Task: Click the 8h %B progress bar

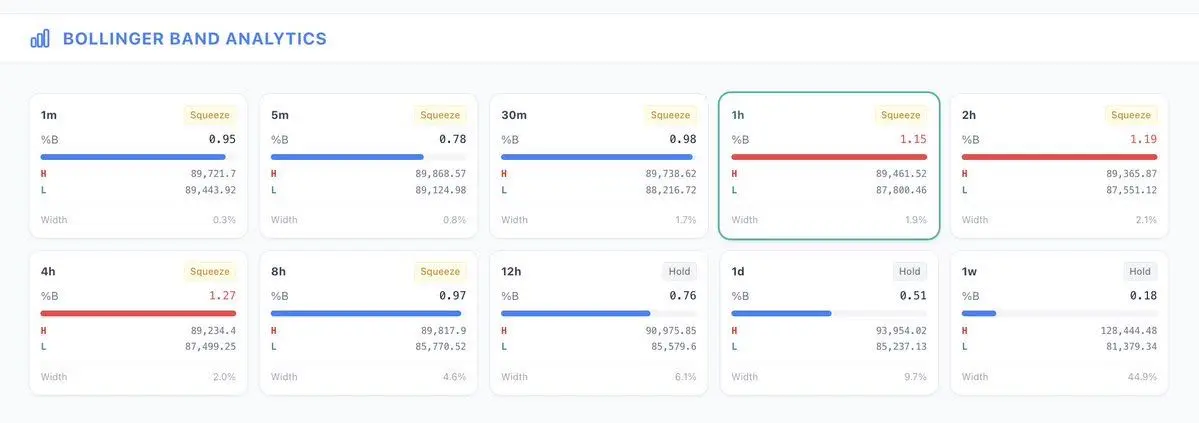Action: point(369,313)
